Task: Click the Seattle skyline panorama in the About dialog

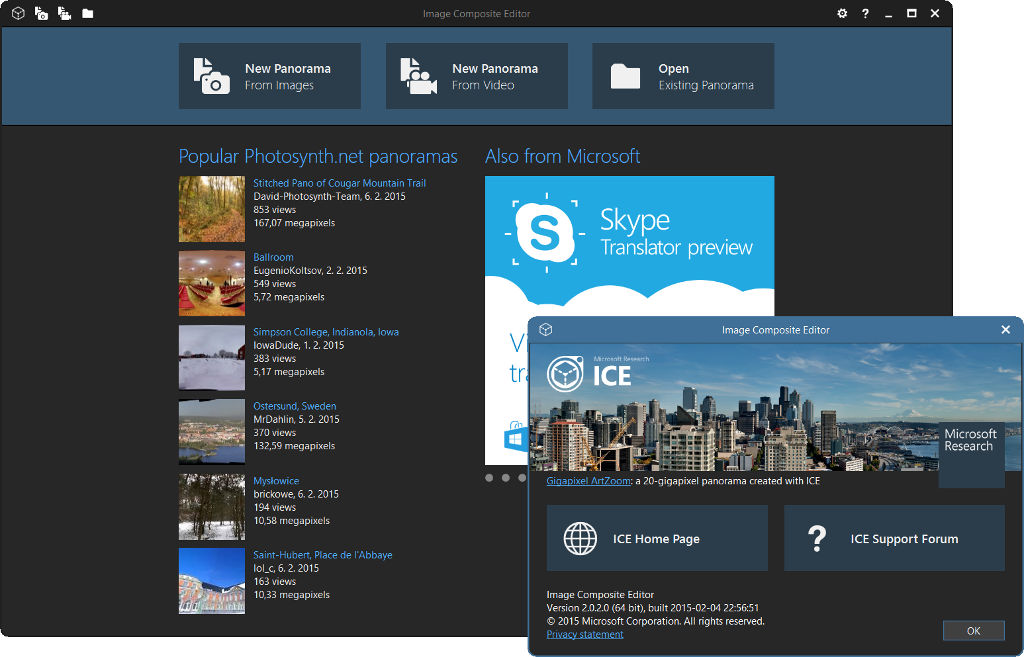Action: pos(775,408)
